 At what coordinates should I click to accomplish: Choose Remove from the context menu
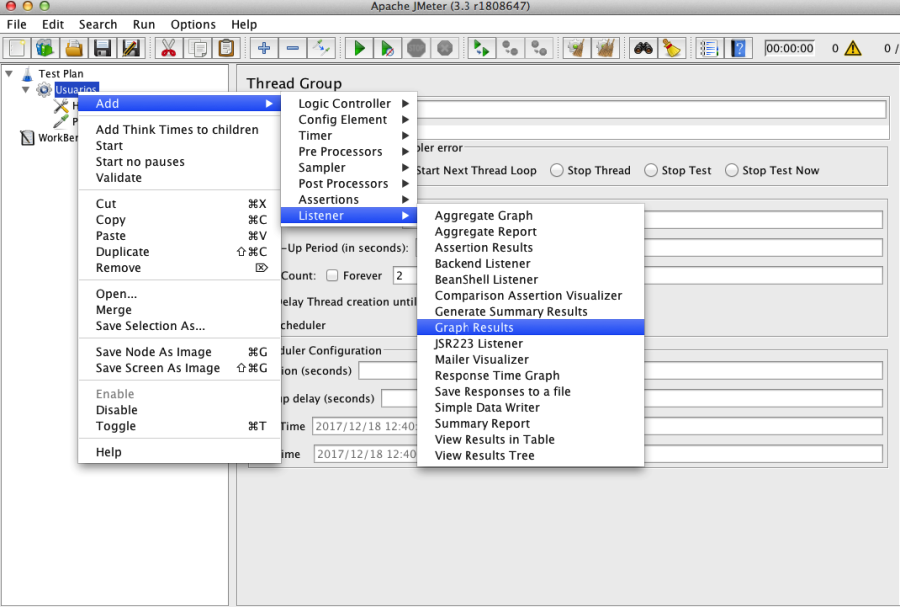179,268
